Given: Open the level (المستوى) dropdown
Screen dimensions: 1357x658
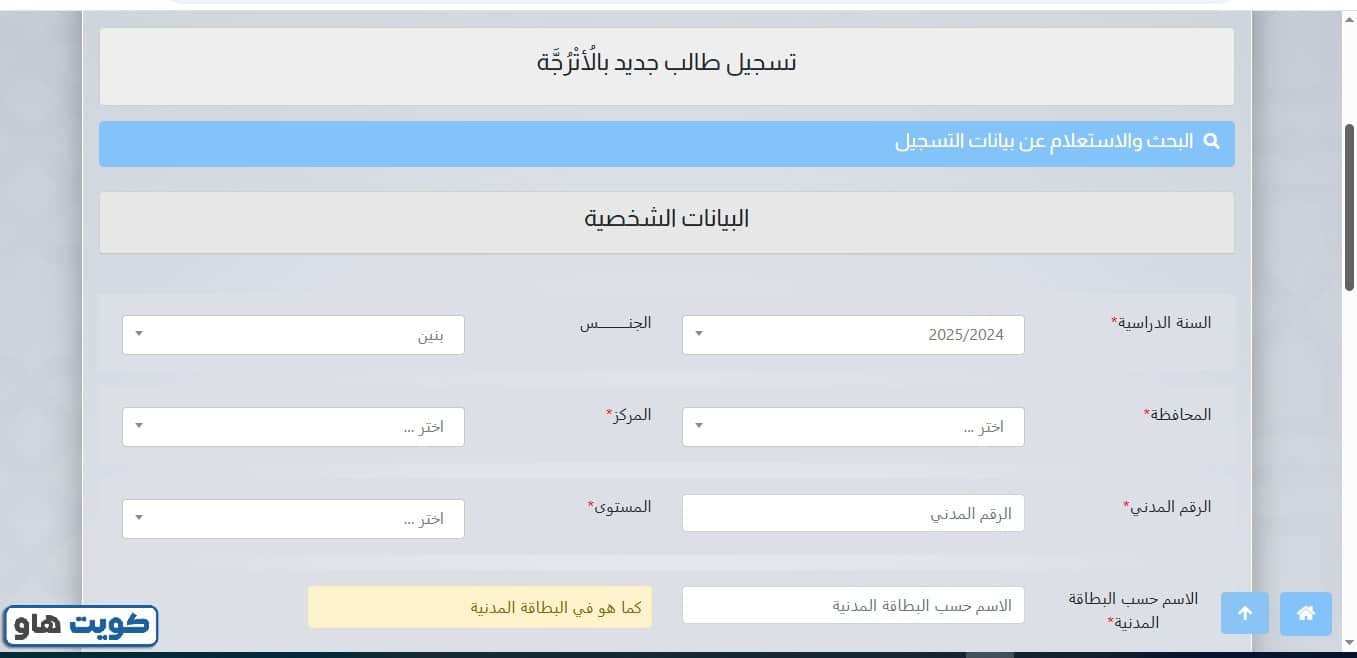Looking at the screenshot, I should pos(293,519).
